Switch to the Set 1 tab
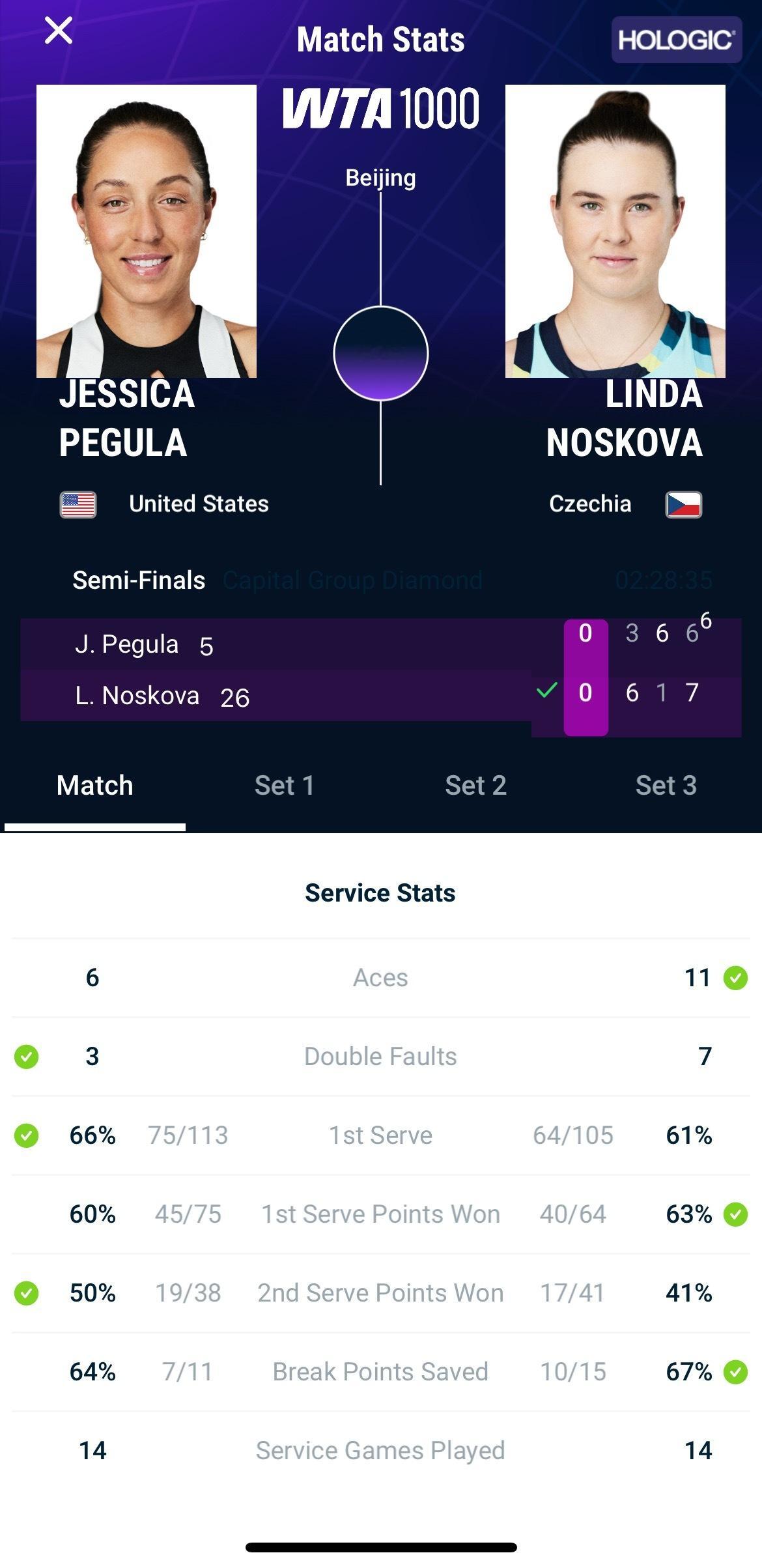Viewport: 762px width, 1568px height. (285, 786)
